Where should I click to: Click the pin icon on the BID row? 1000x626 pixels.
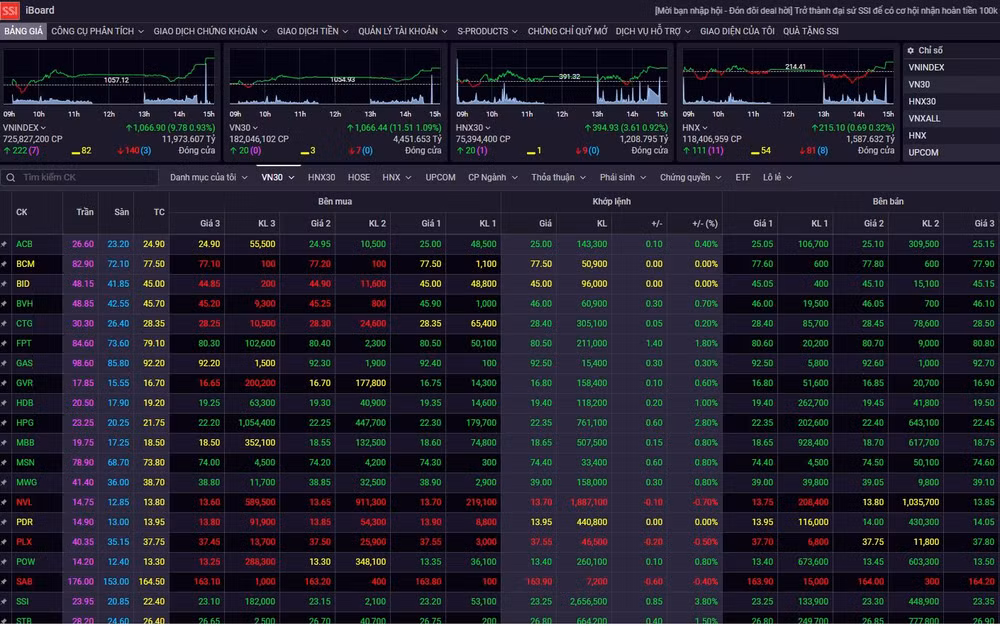(x=4, y=284)
